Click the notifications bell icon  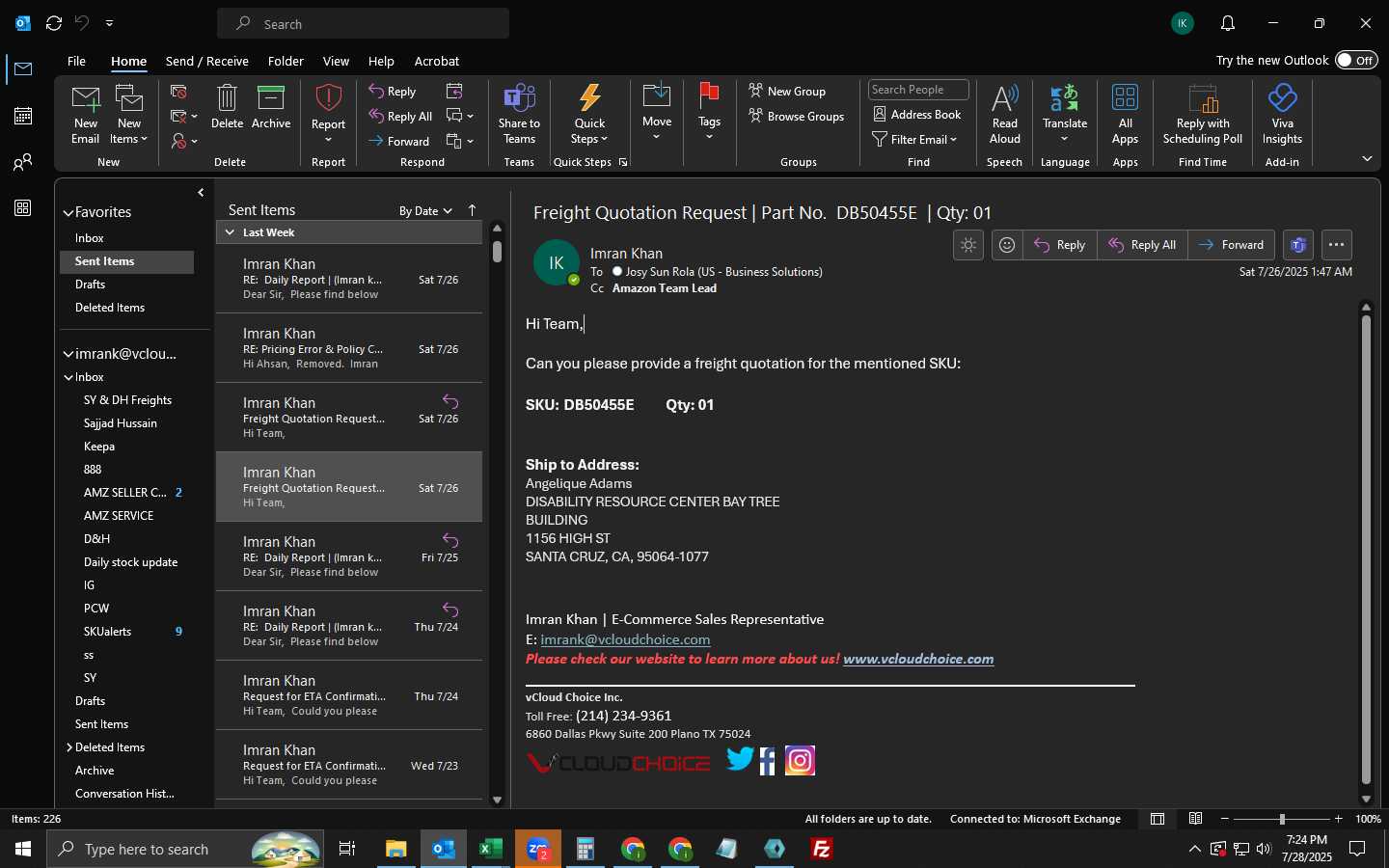1228,23
